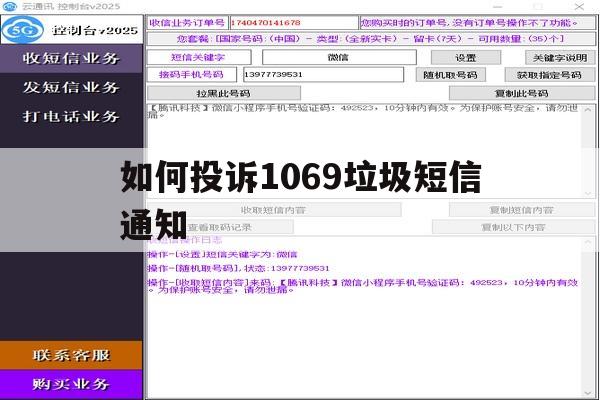Viewport: 600px width, 400px height.
Task: Click log line 操作-[设置]短信关键字为:微信
Action: [x=222, y=255]
